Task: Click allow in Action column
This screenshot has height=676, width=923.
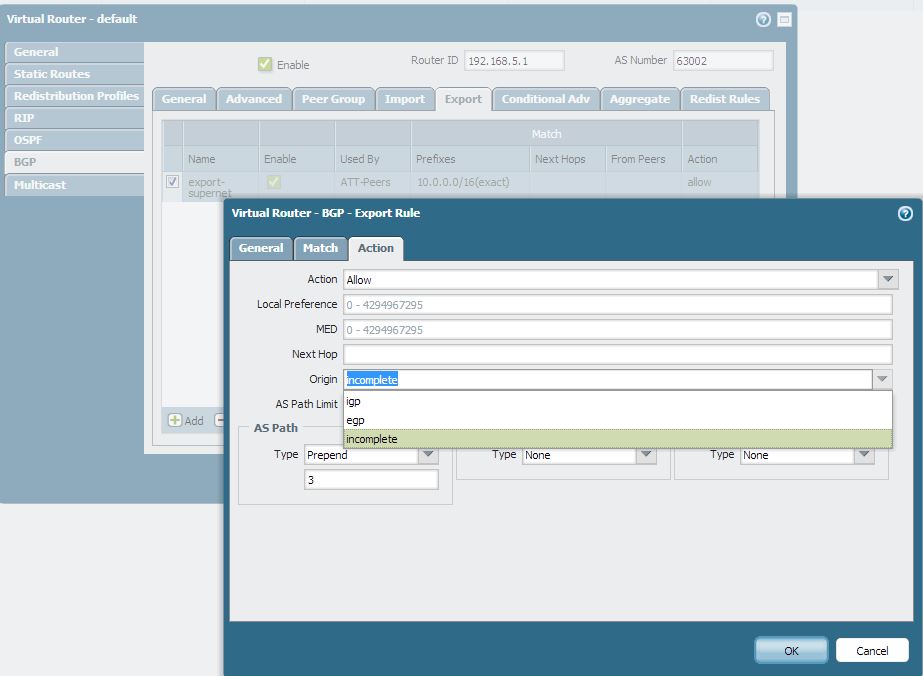Action: [699, 182]
